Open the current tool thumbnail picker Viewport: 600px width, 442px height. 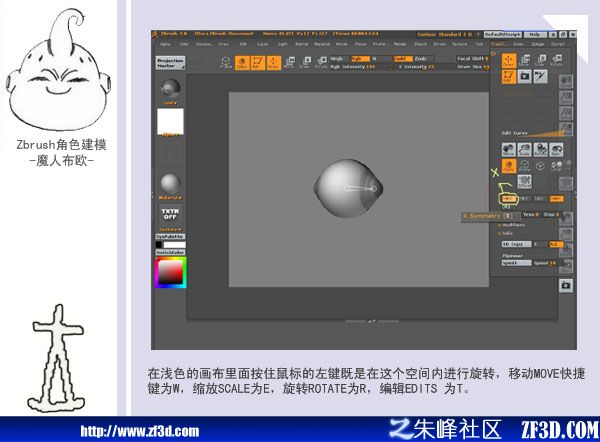click(x=170, y=91)
